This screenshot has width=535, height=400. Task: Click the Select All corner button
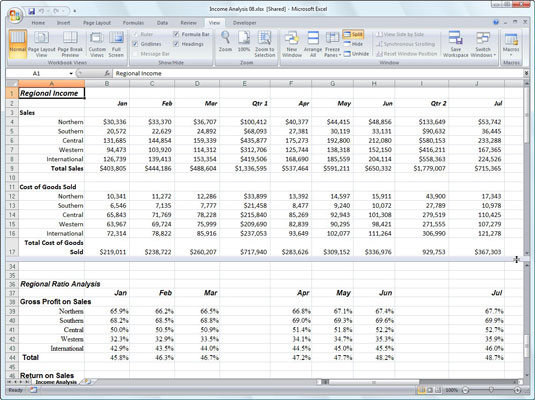point(12,83)
